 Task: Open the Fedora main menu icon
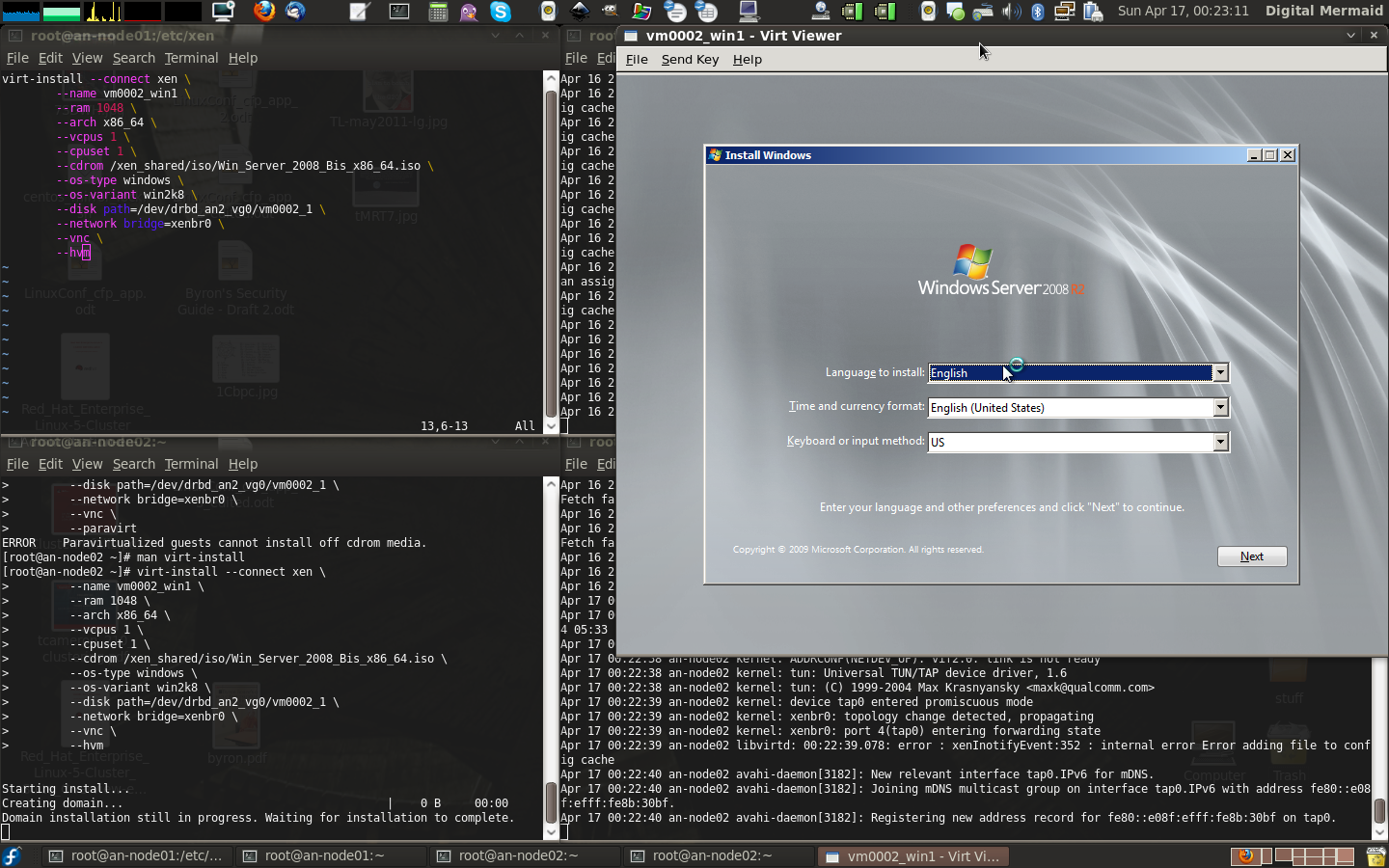(x=12, y=855)
